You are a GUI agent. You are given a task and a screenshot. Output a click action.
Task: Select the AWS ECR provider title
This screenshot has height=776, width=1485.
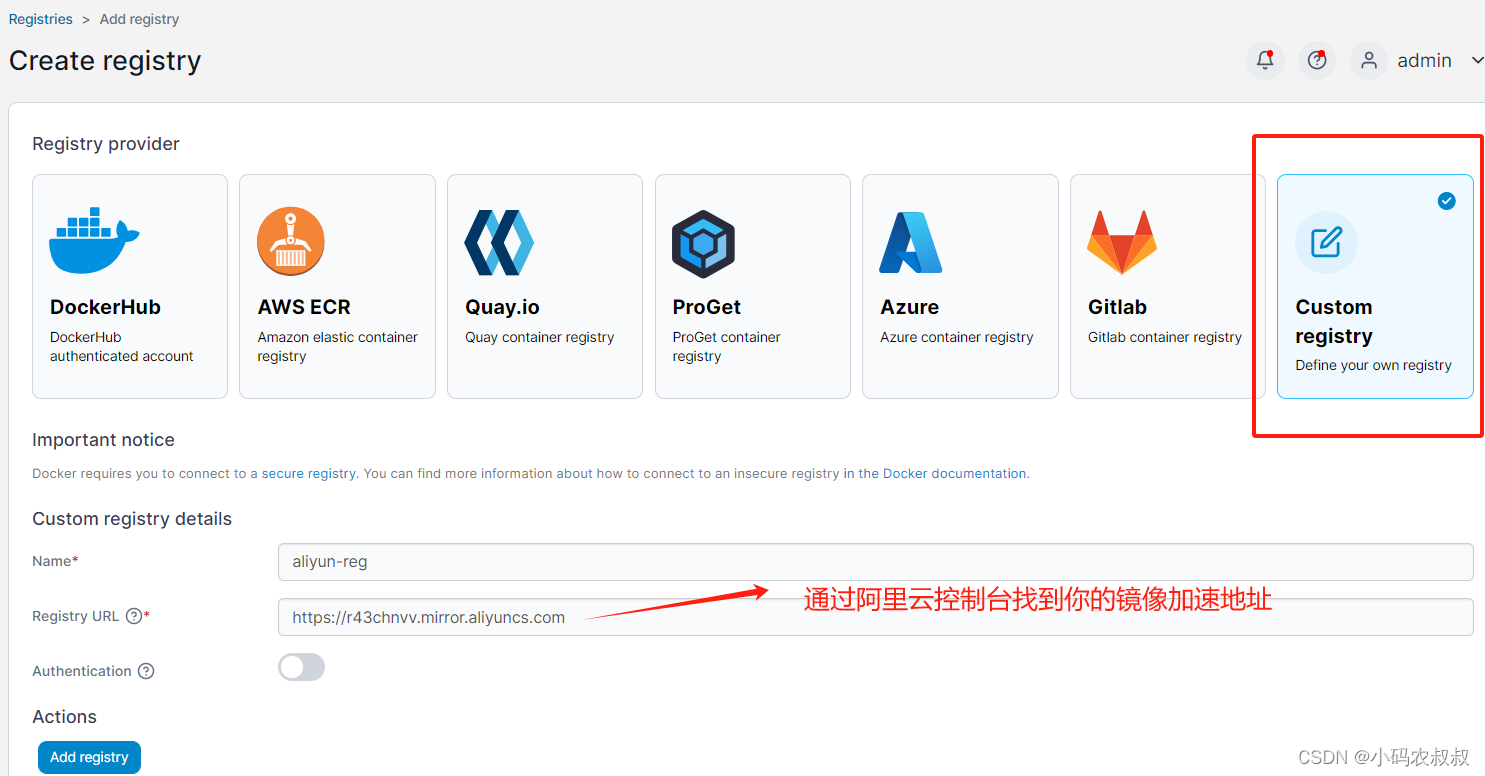(x=304, y=307)
